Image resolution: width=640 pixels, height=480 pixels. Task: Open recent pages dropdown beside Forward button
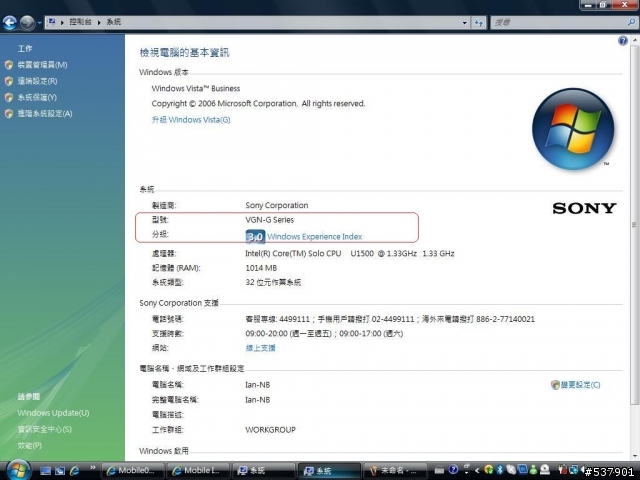click(x=40, y=23)
